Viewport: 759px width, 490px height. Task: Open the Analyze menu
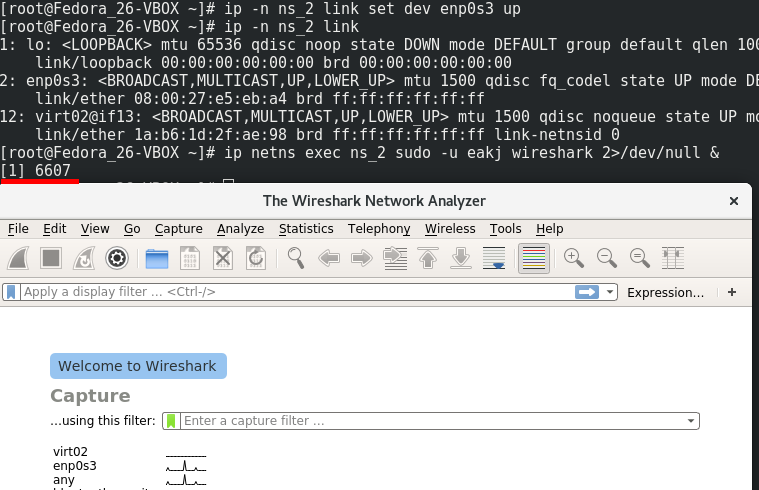(241, 229)
